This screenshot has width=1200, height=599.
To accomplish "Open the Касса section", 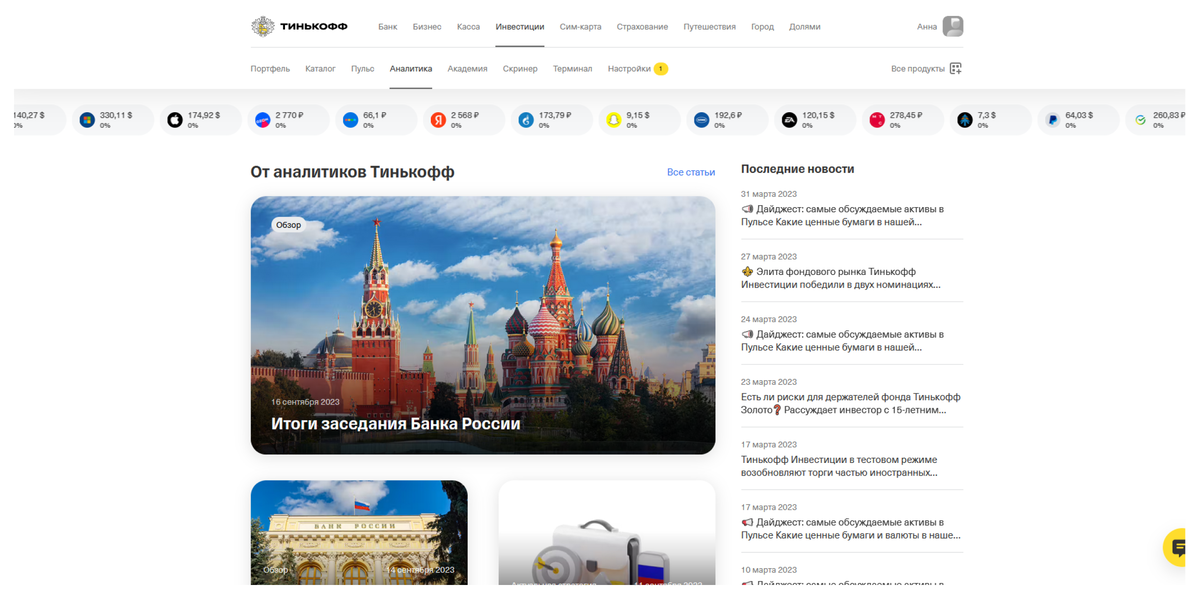I will click(x=468, y=27).
